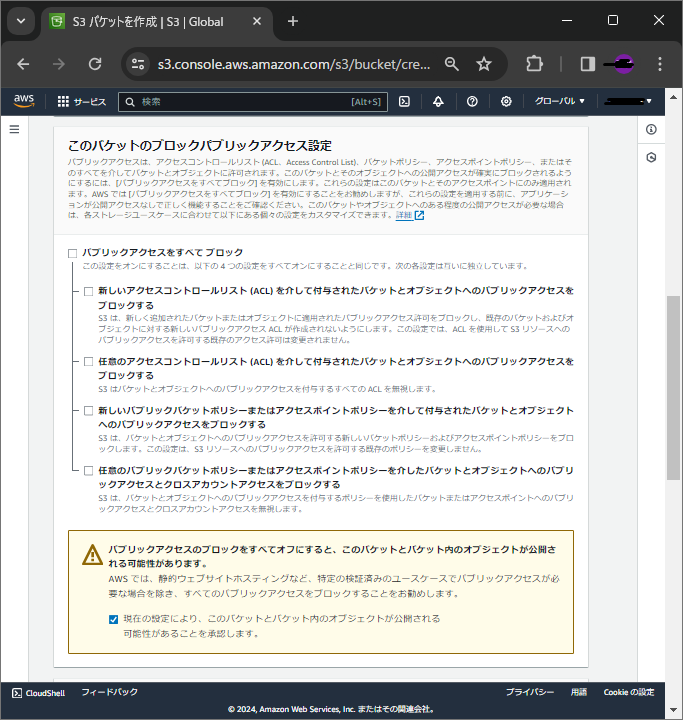Open the browser extensions puzzle icon

point(534,64)
